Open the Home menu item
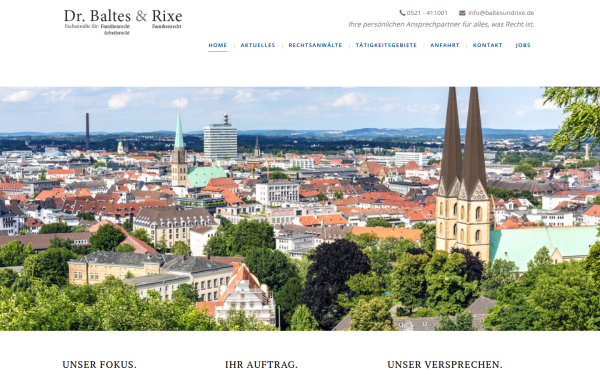 pos(218,45)
